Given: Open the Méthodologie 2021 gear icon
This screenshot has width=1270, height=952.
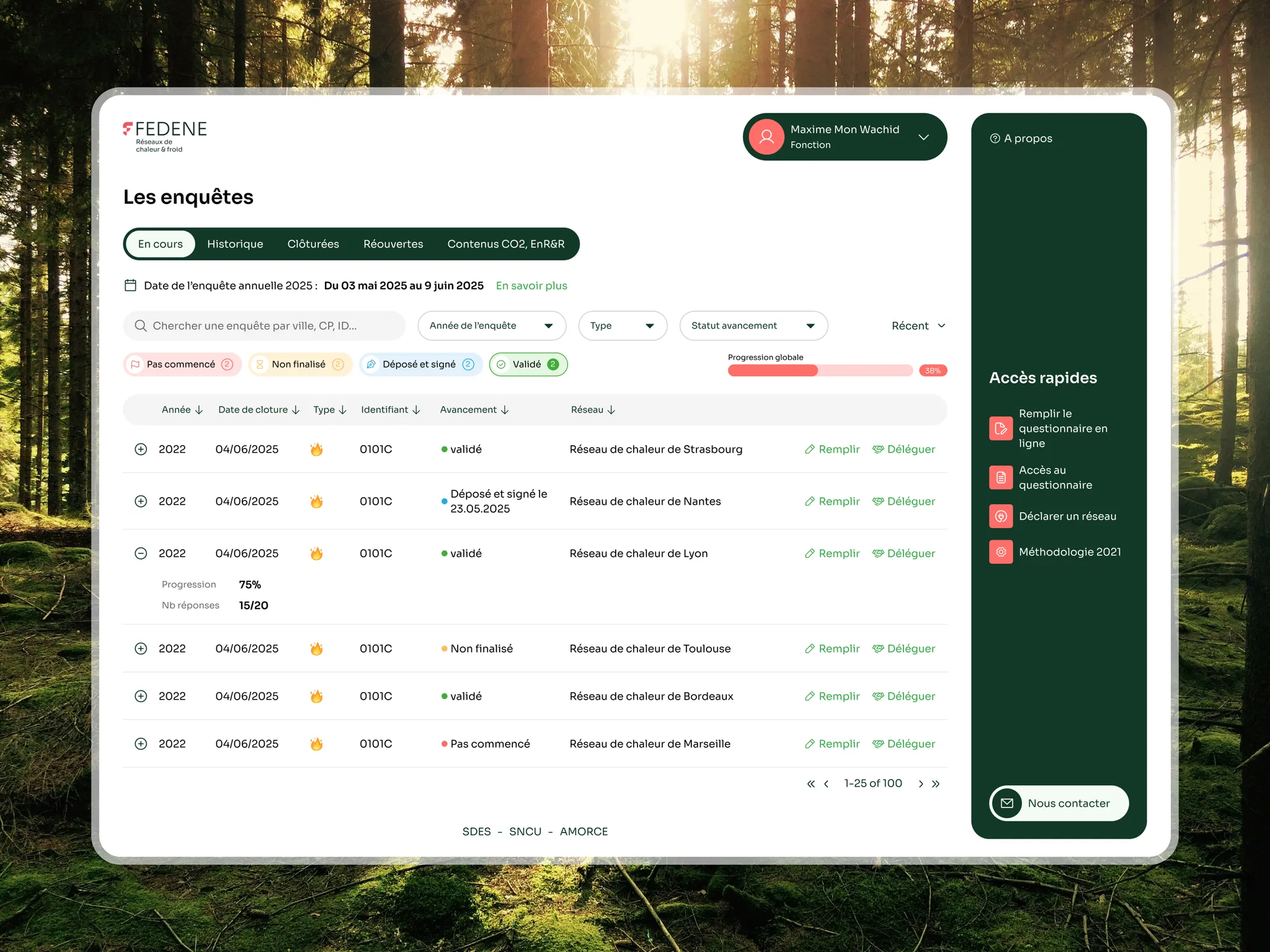Looking at the screenshot, I should [1001, 552].
